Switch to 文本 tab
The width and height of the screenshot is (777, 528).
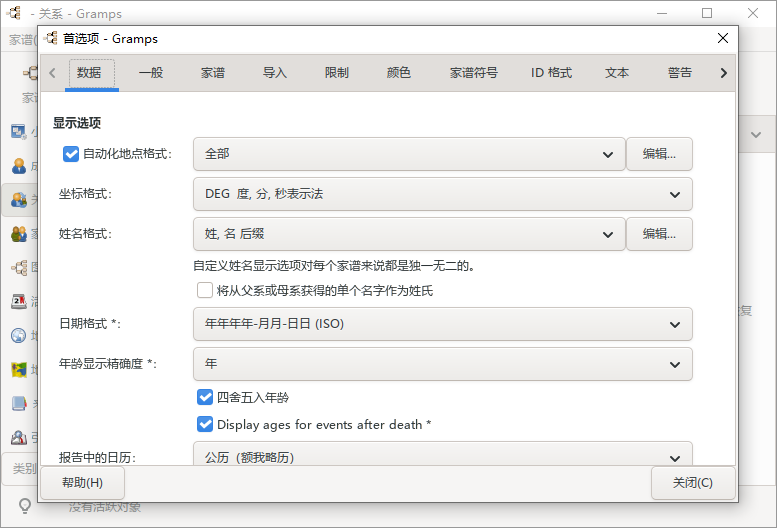click(617, 73)
